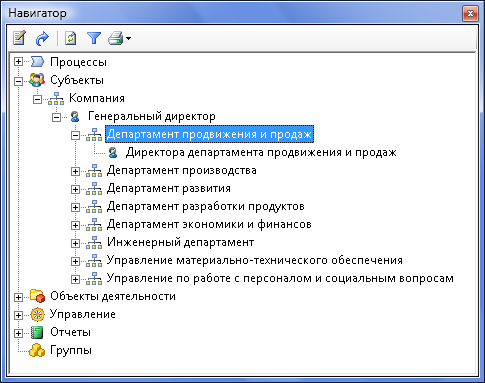Select Объекты деятельности label
This screenshot has height=383, width=485.
(x=113, y=296)
